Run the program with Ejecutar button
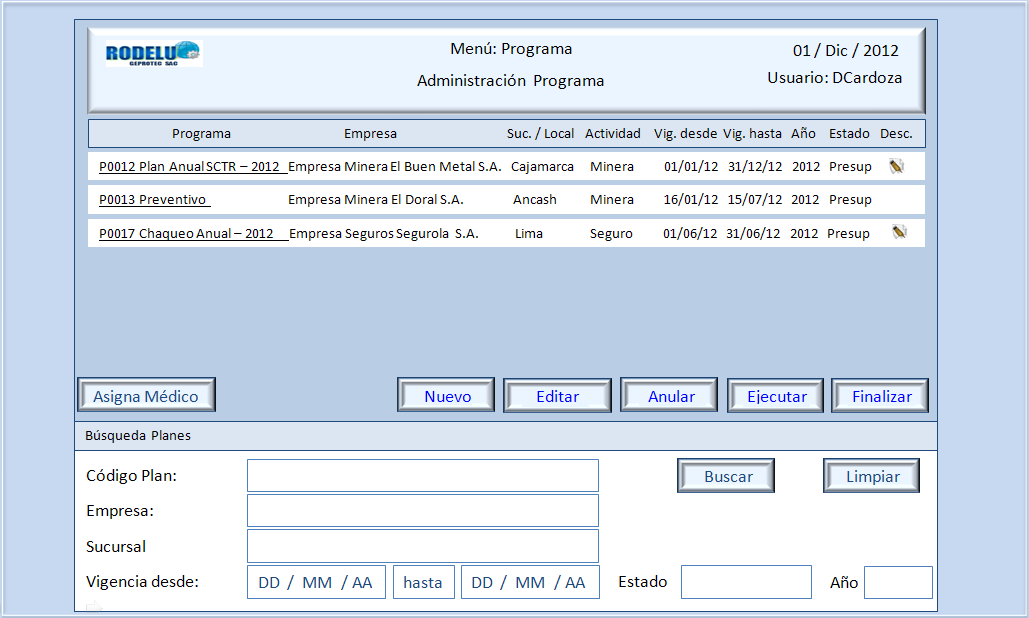Viewport: 1029px width, 618px height. [776, 396]
